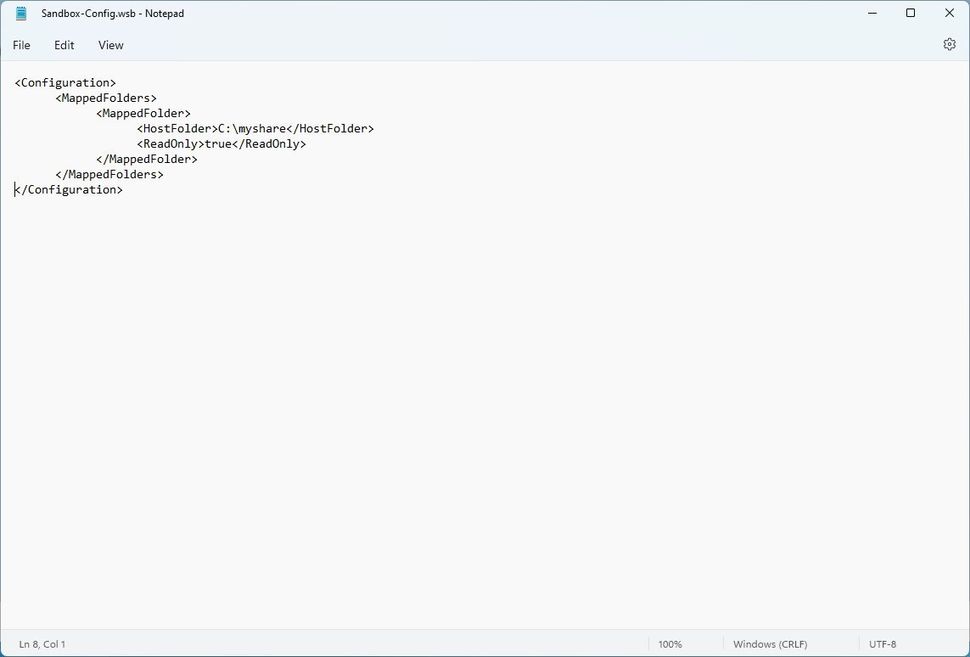Open the Edit menu
Viewport: 970px width, 657px height.
[x=63, y=45]
